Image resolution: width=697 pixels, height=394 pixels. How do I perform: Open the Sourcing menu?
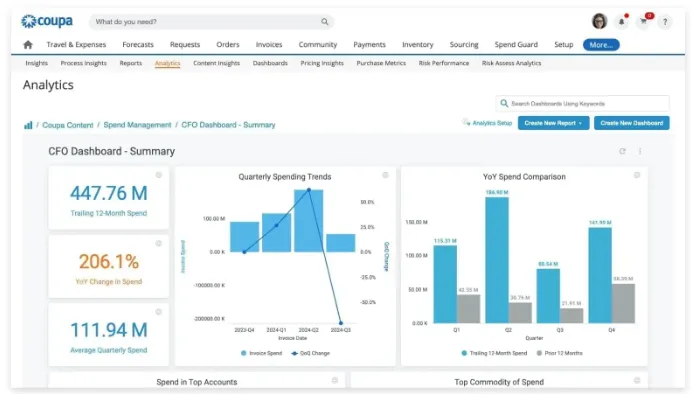tap(464, 44)
